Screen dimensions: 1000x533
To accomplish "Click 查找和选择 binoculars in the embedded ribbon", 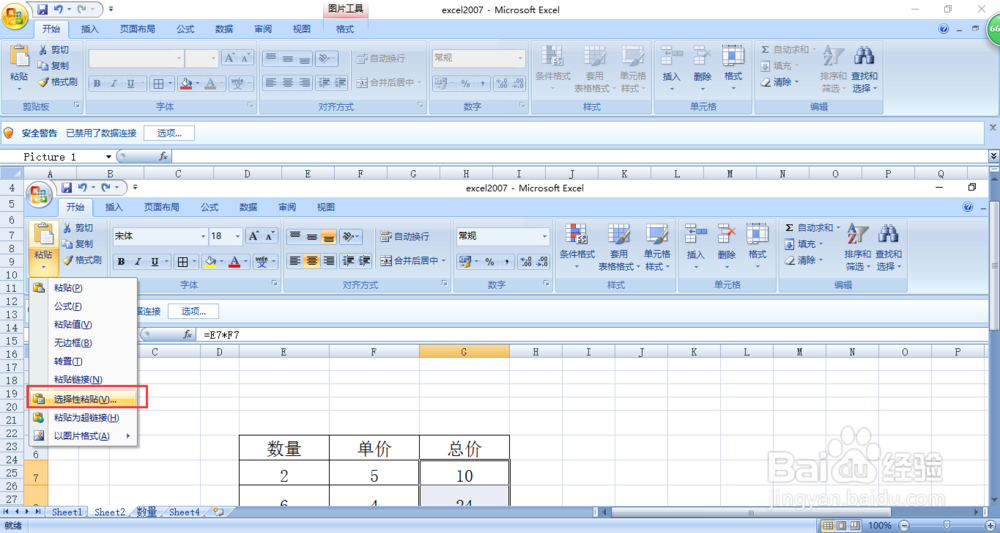I will [x=888, y=247].
